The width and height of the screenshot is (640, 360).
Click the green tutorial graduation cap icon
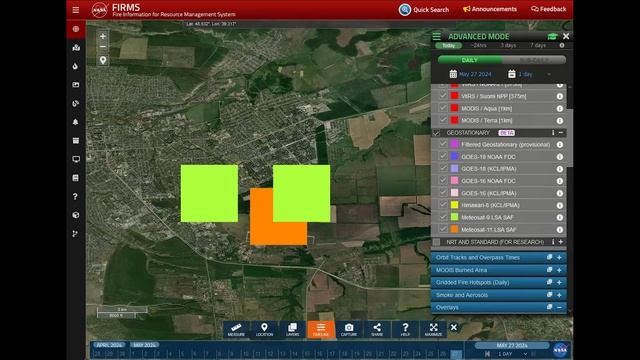(552, 36)
